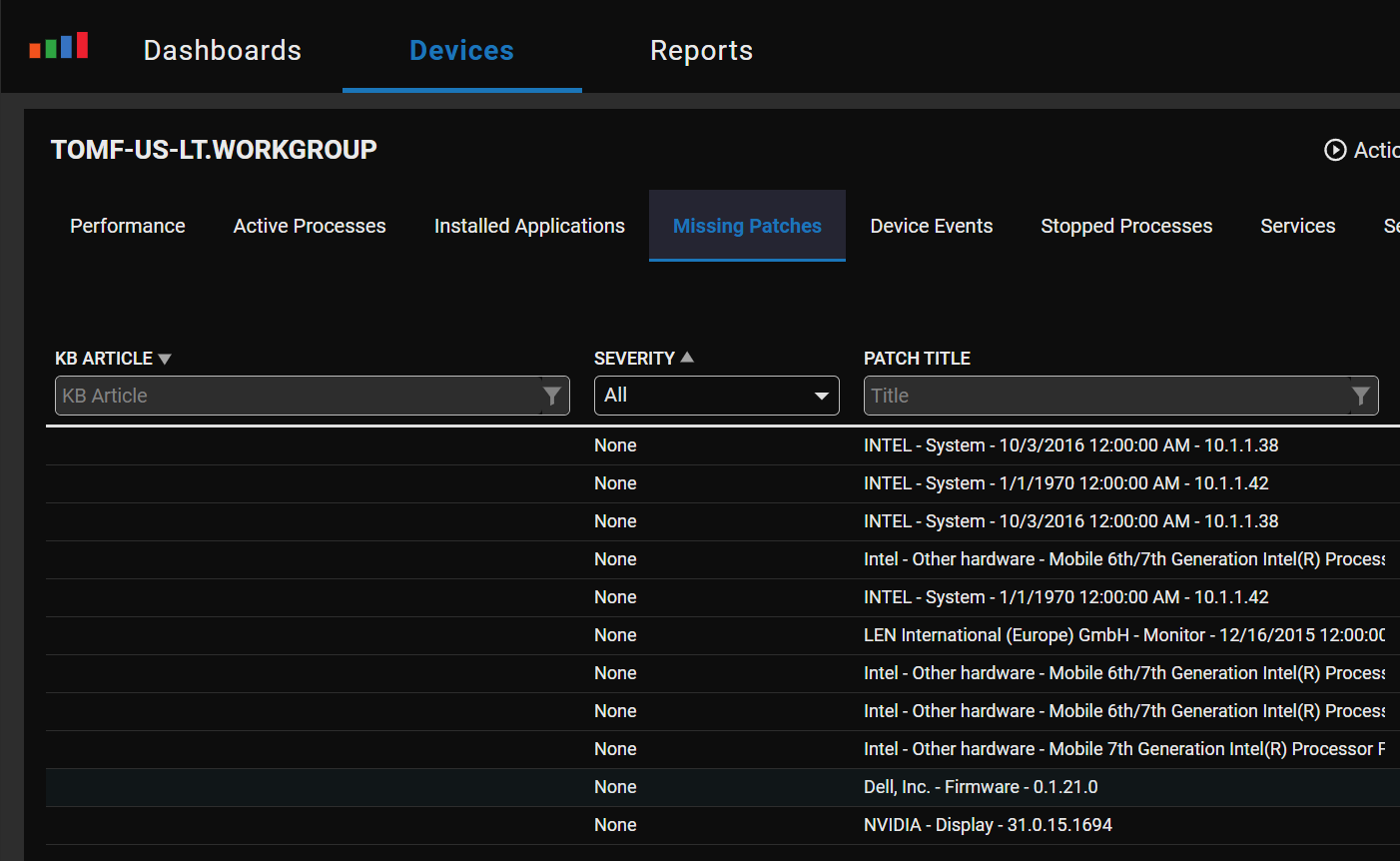Switch to the Device Events tab
The height and width of the screenshot is (861, 1400).
tap(932, 226)
